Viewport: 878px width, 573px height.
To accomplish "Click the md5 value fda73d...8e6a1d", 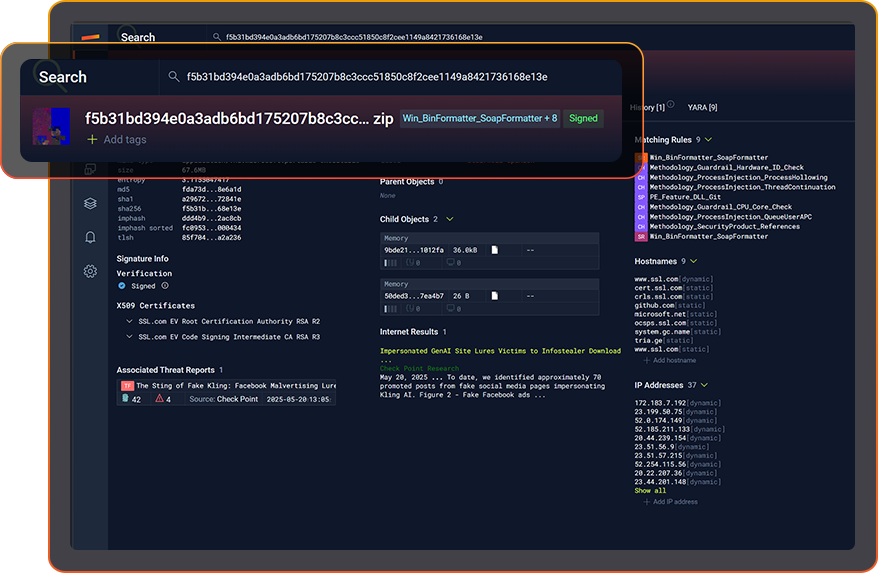I will pyautogui.click(x=211, y=189).
